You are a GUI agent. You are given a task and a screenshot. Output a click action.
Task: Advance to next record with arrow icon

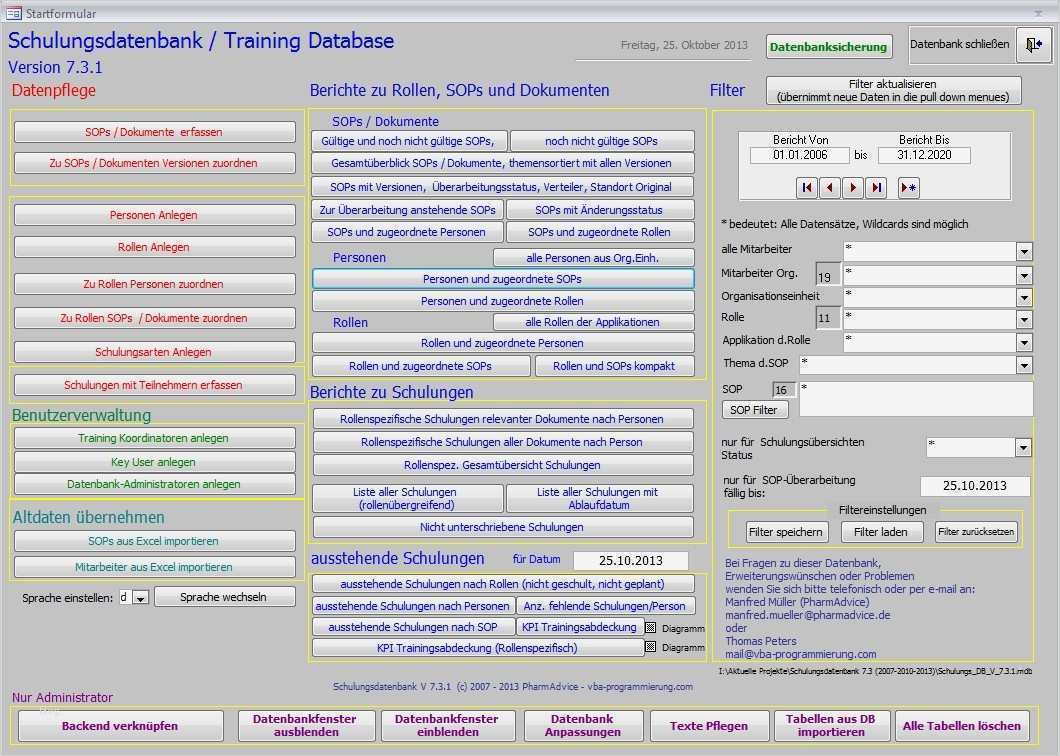click(x=852, y=187)
